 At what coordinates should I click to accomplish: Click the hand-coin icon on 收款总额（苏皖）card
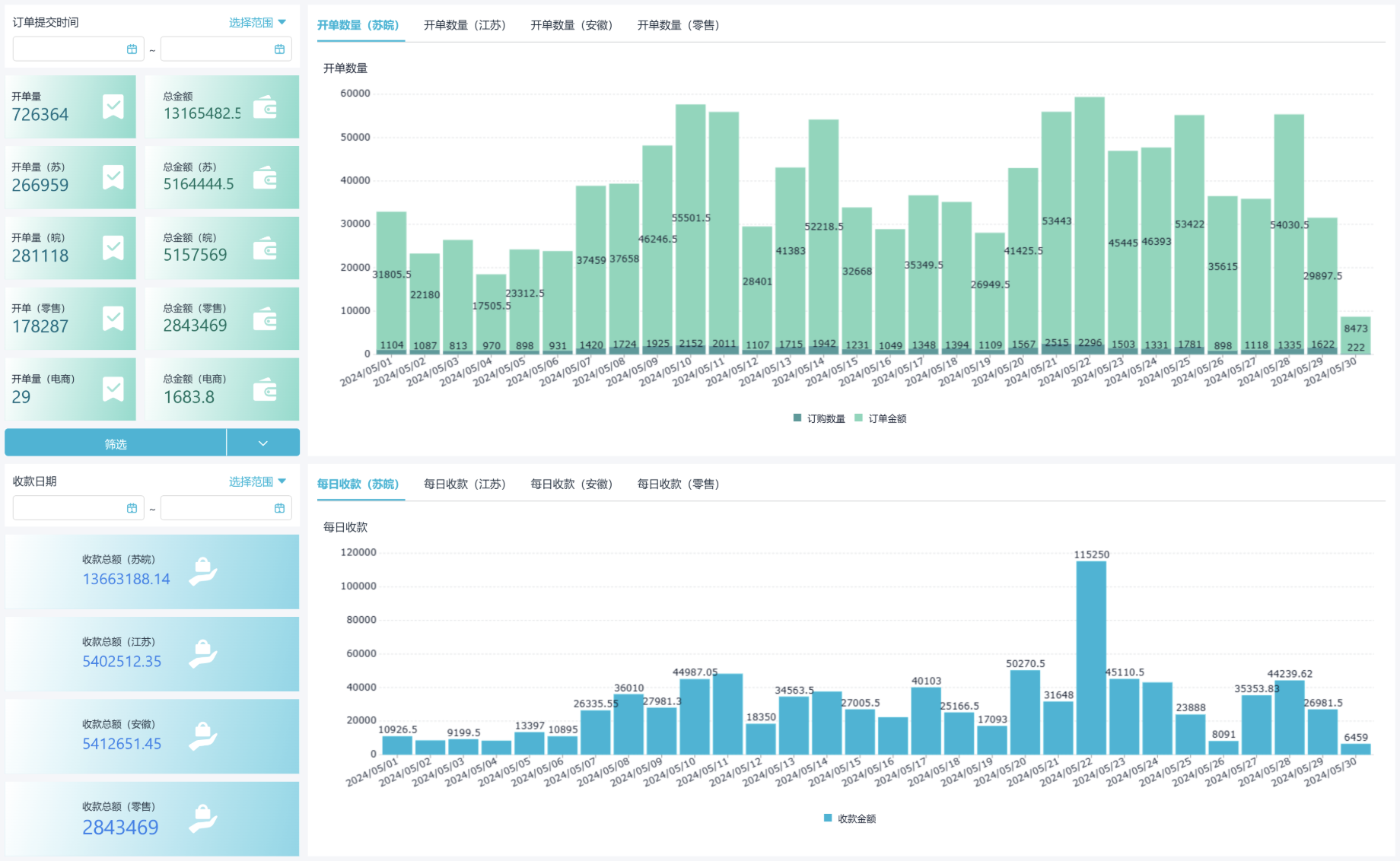point(203,571)
